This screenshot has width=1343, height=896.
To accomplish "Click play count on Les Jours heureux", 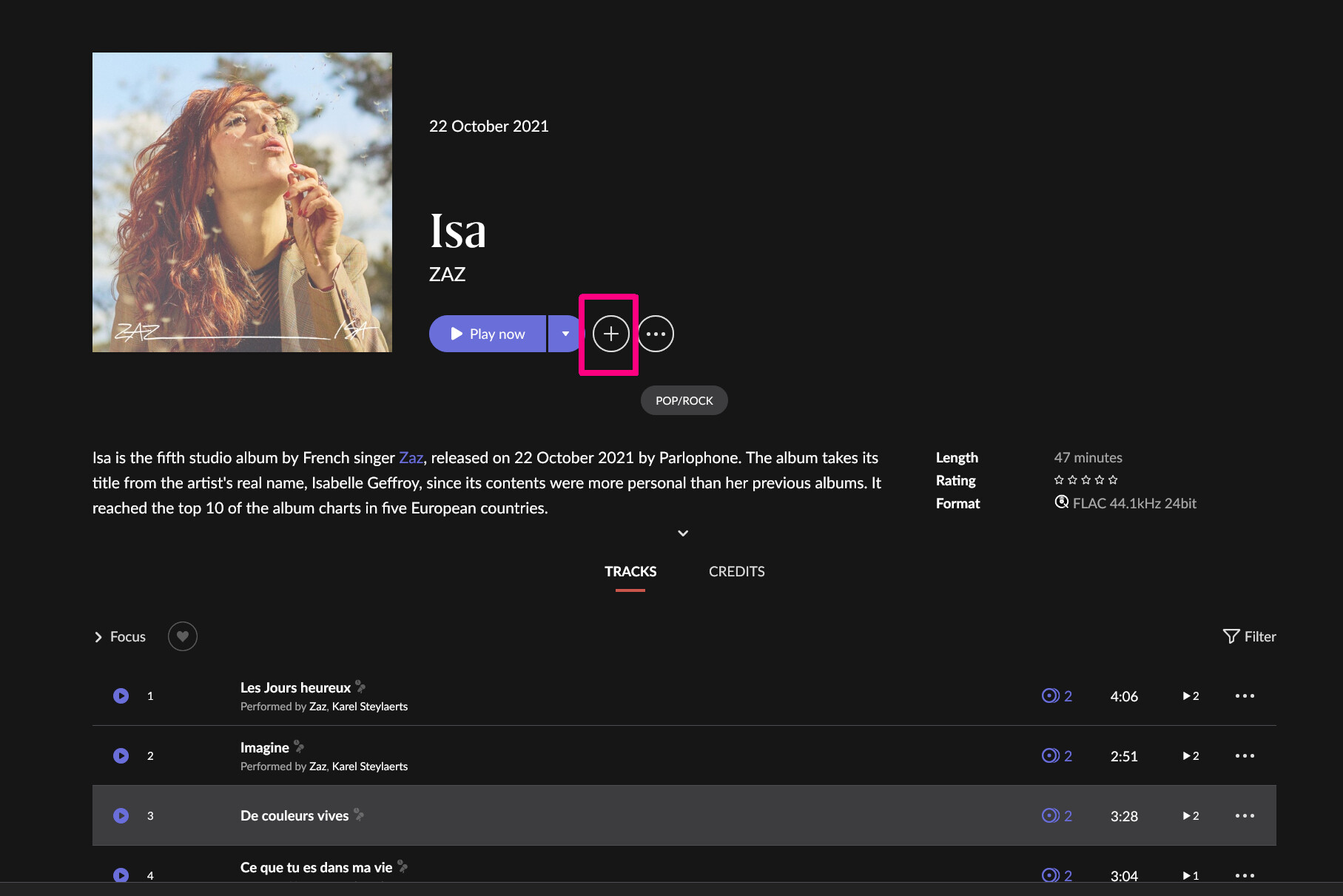I will coord(1191,696).
